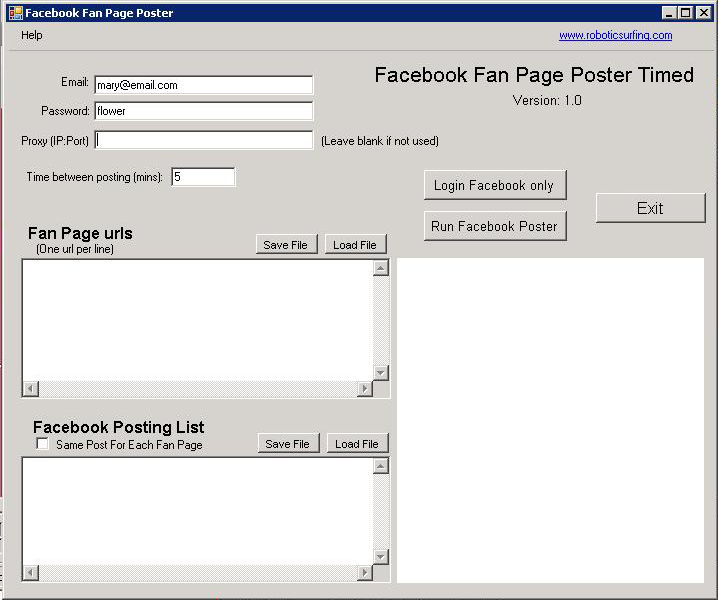Click the Time between posting field
The height and width of the screenshot is (600, 718).
pyautogui.click(x=203, y=177)
